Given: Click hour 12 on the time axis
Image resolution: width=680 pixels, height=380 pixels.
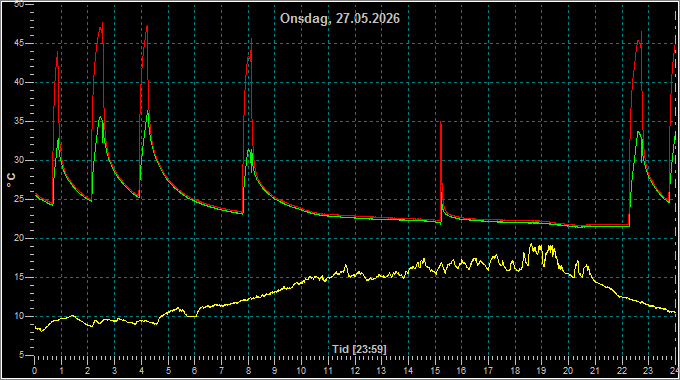Looking at the screenshot, I should (355, 371).
